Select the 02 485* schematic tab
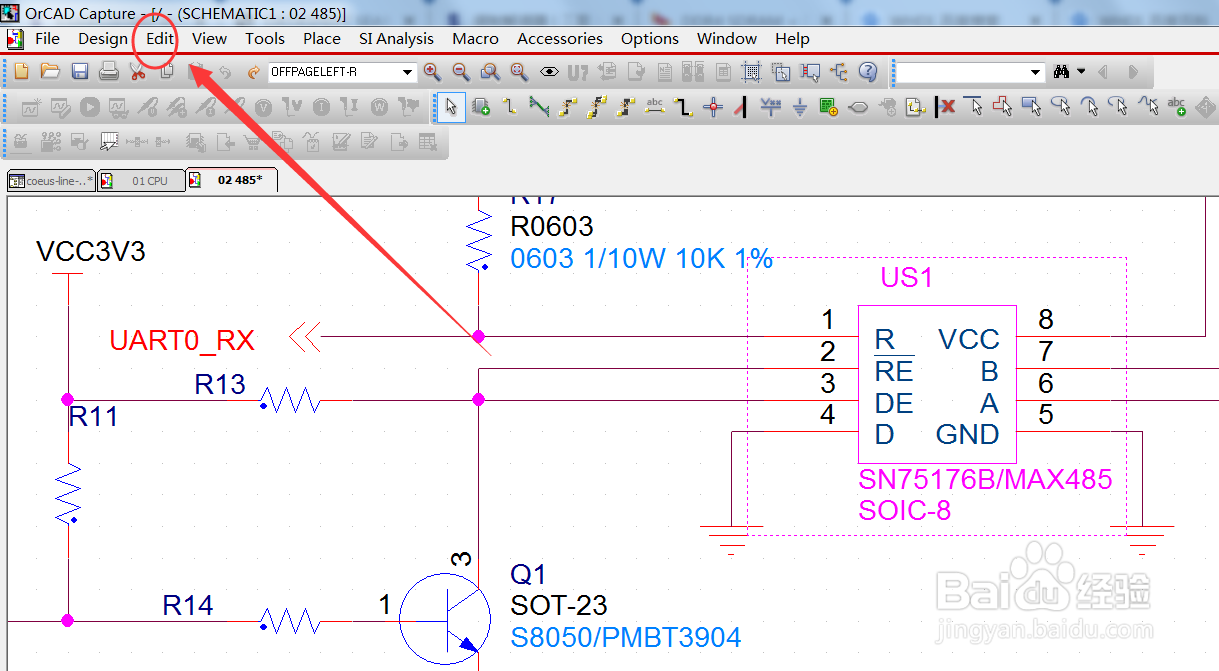This screenshot has width=1219, height=671. click(x=231, y=180)
